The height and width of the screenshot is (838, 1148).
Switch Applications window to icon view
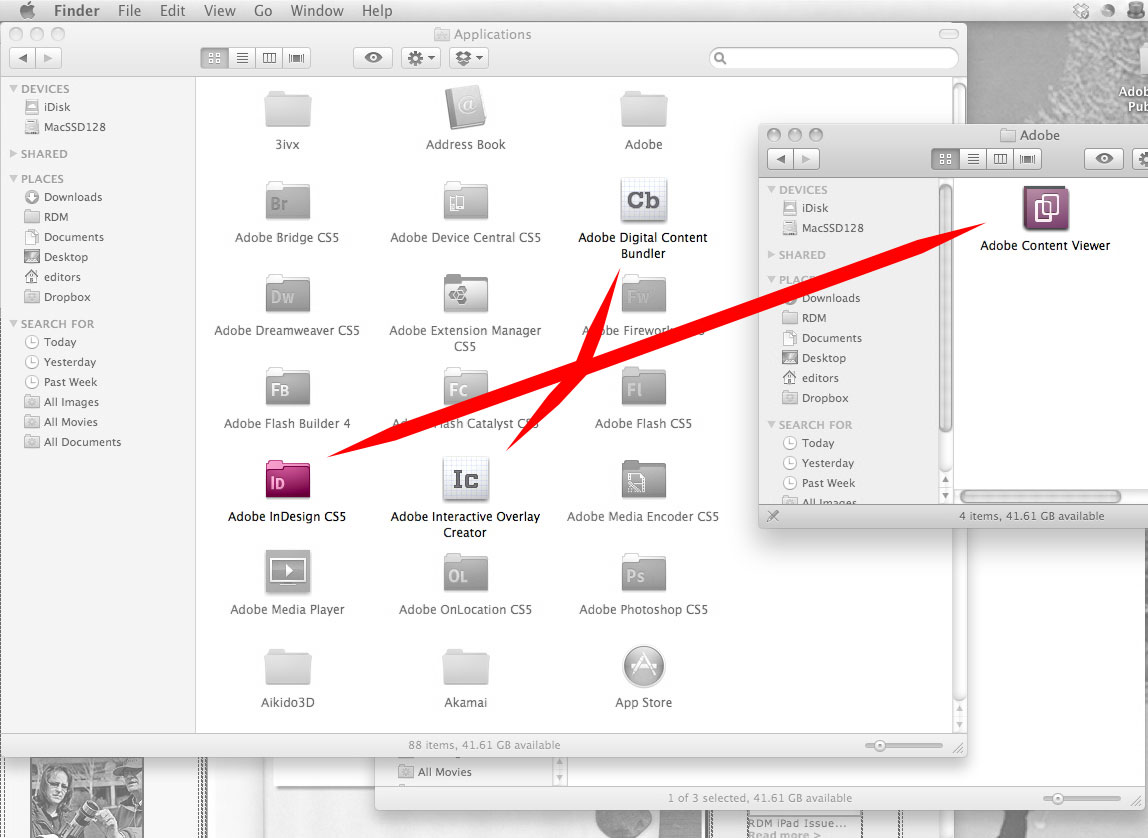(x=215, y=58)
